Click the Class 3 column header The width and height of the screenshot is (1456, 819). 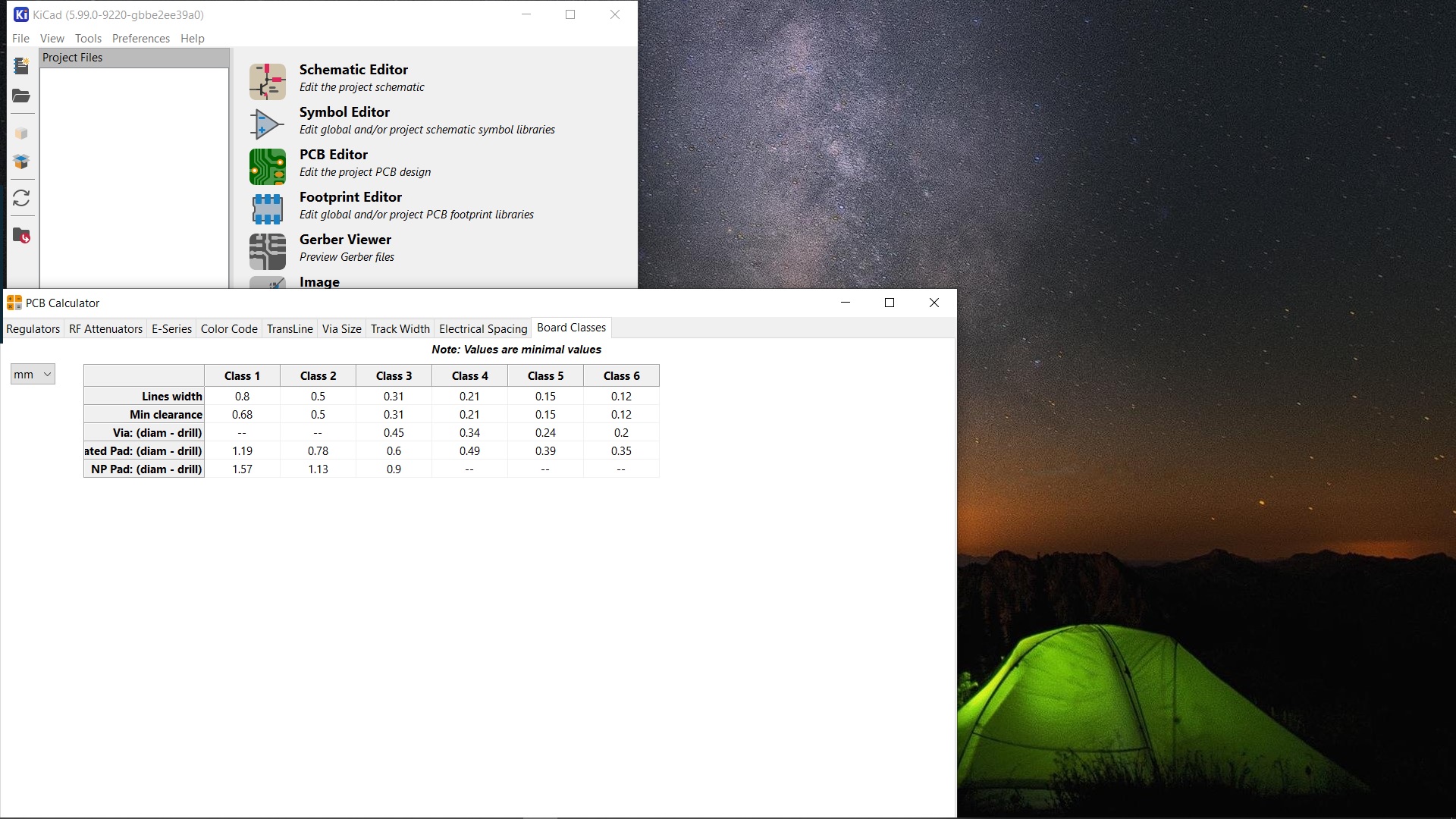pyautogui.click(x=394, y=375)
